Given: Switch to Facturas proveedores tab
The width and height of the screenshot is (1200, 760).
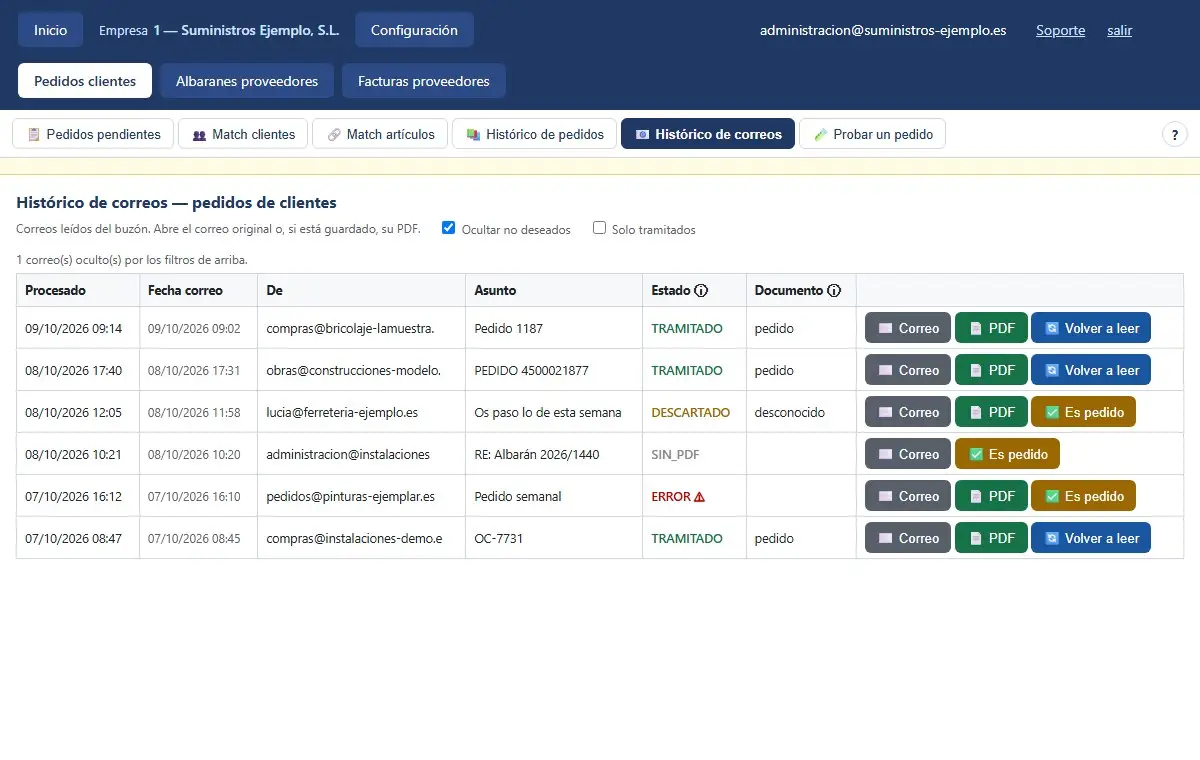Looking at the screenshot, I should pyautogui.click(x=424, y=81).
